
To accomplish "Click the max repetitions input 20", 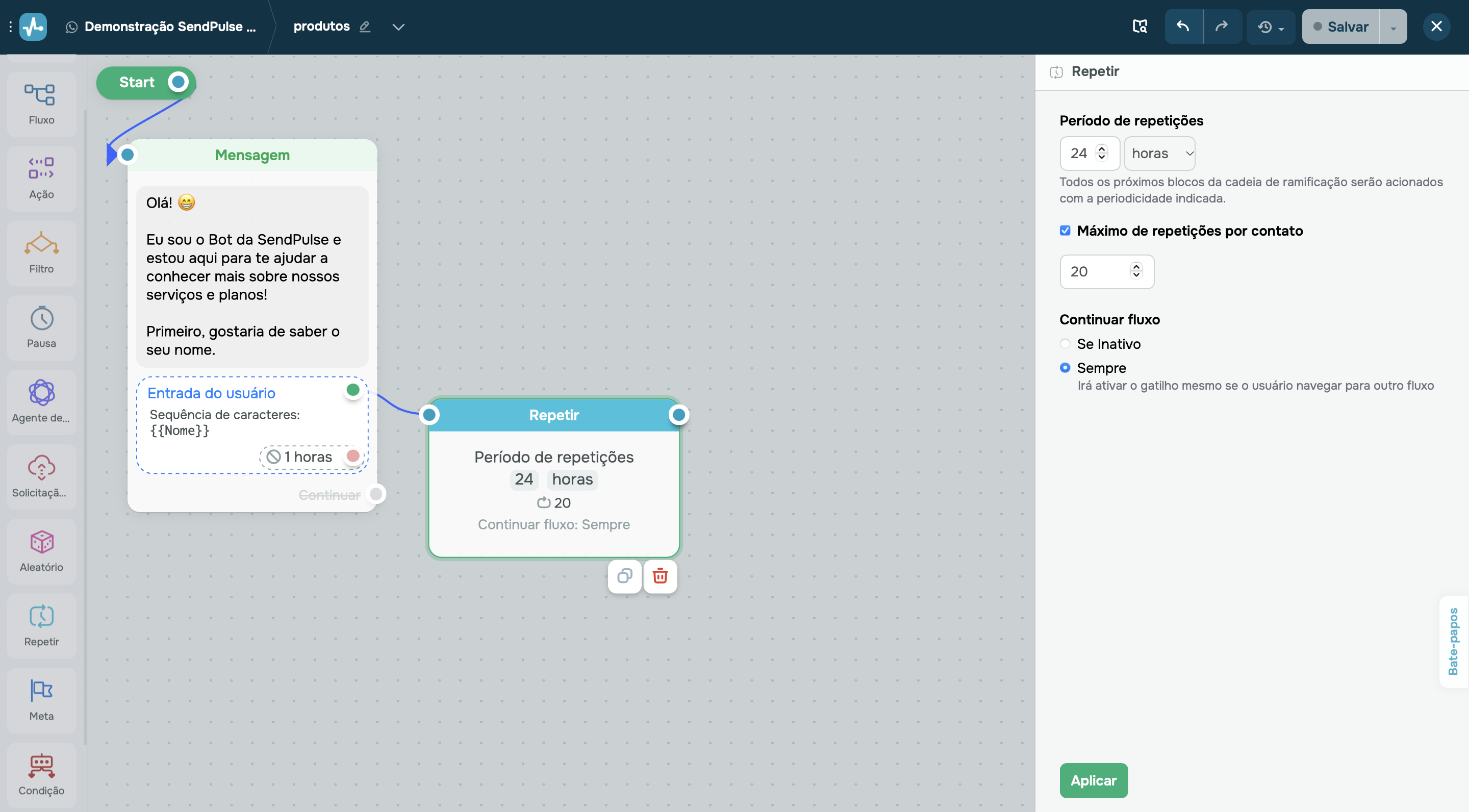I will point(1107,271).
